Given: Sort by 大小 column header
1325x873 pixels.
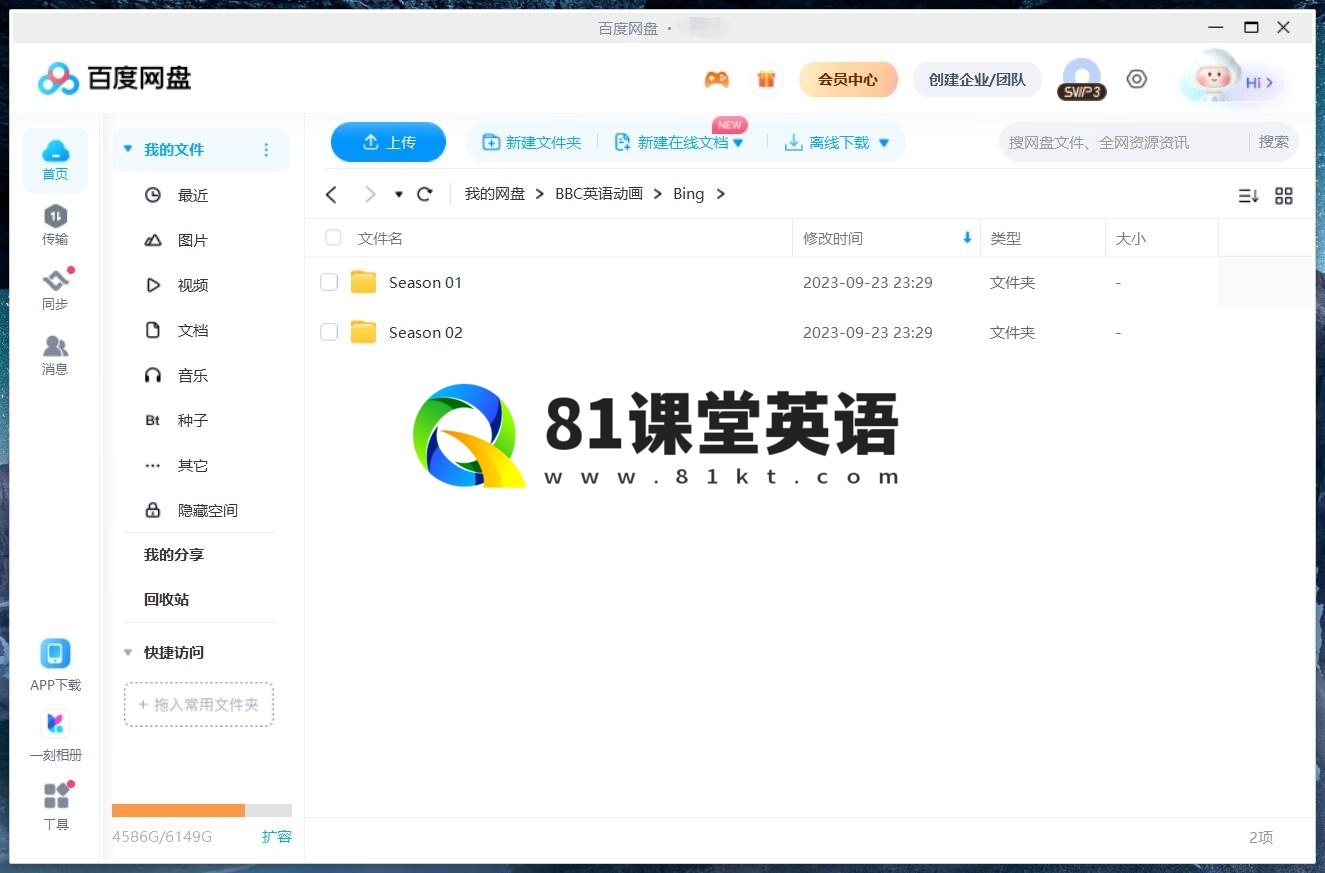Looking at the screenshot, I should (x=1131, y=238).
